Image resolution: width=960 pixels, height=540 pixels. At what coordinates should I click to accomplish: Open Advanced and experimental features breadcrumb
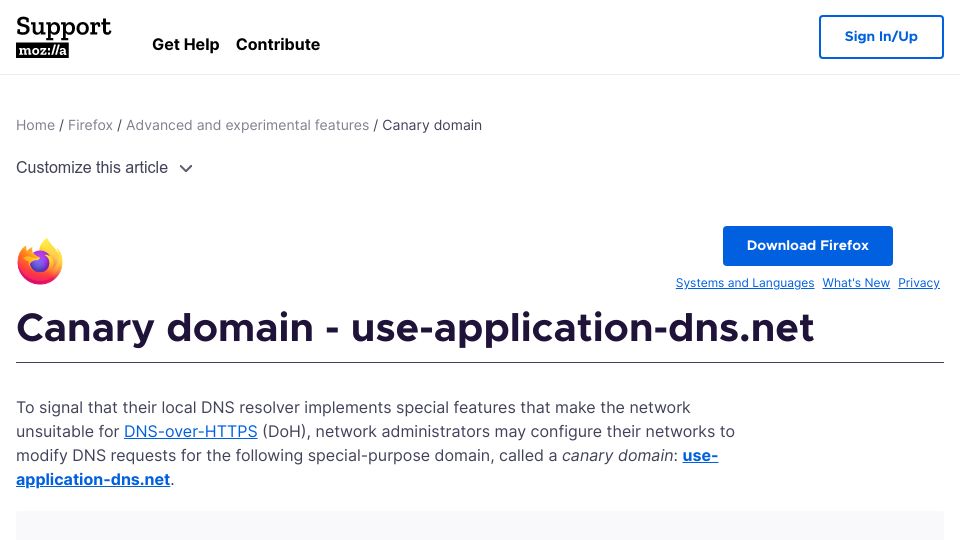(247, 125)
